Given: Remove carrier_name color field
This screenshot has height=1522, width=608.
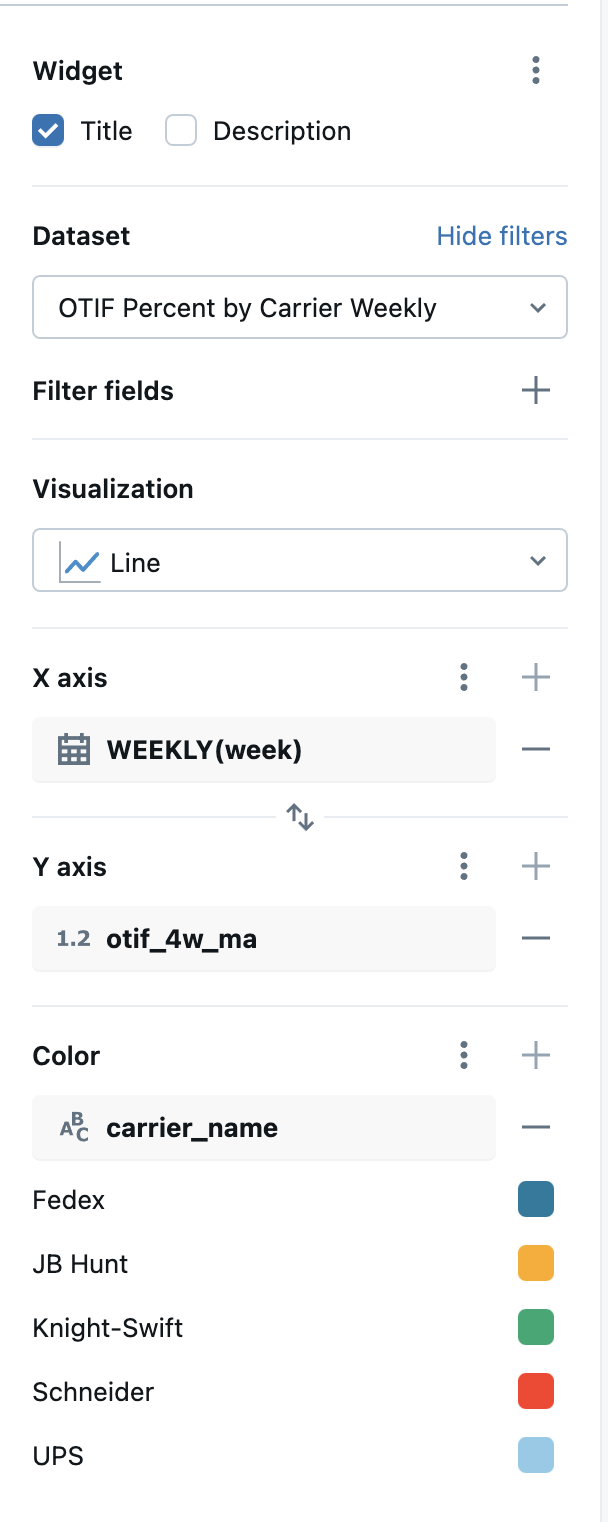Looking at the screenshot, I should 536,1127.
